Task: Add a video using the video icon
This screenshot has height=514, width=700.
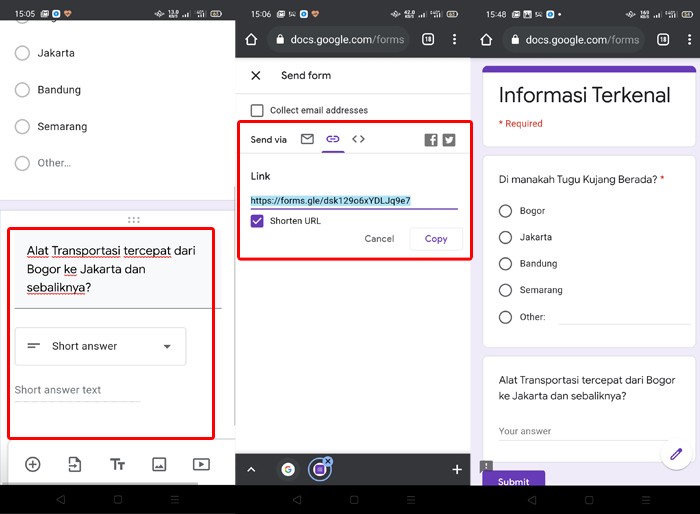Action: coord(201,464)
